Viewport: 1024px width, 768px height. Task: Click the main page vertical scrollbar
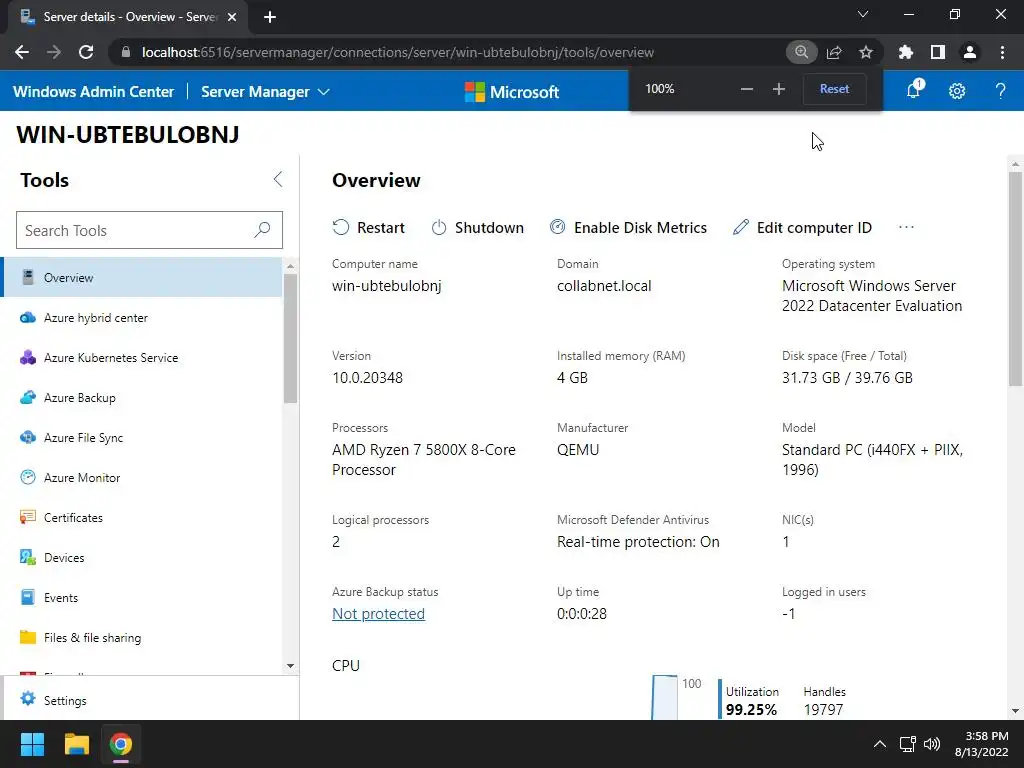(1015, 278)
